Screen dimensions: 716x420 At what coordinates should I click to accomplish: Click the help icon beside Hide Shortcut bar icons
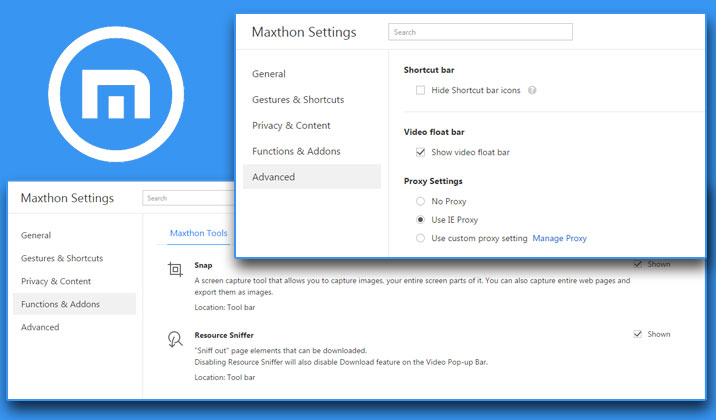[532, 90]
